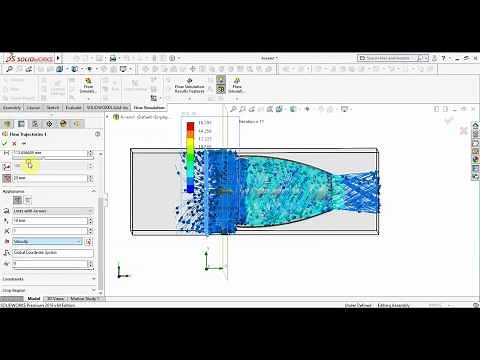
Task: Expand SolidWorks menu flyout arrow
Action: pos(58,58)
